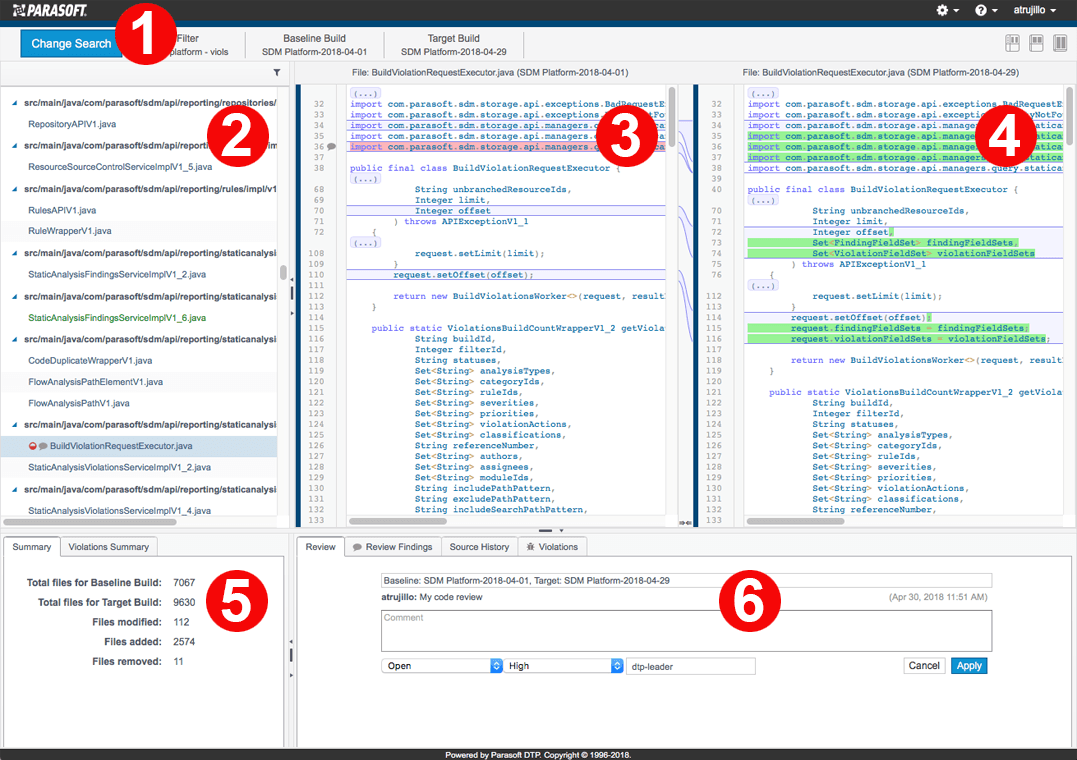Switch to the Summary tab
This screenshot has width=1077, height=760.
pos(32,547)
